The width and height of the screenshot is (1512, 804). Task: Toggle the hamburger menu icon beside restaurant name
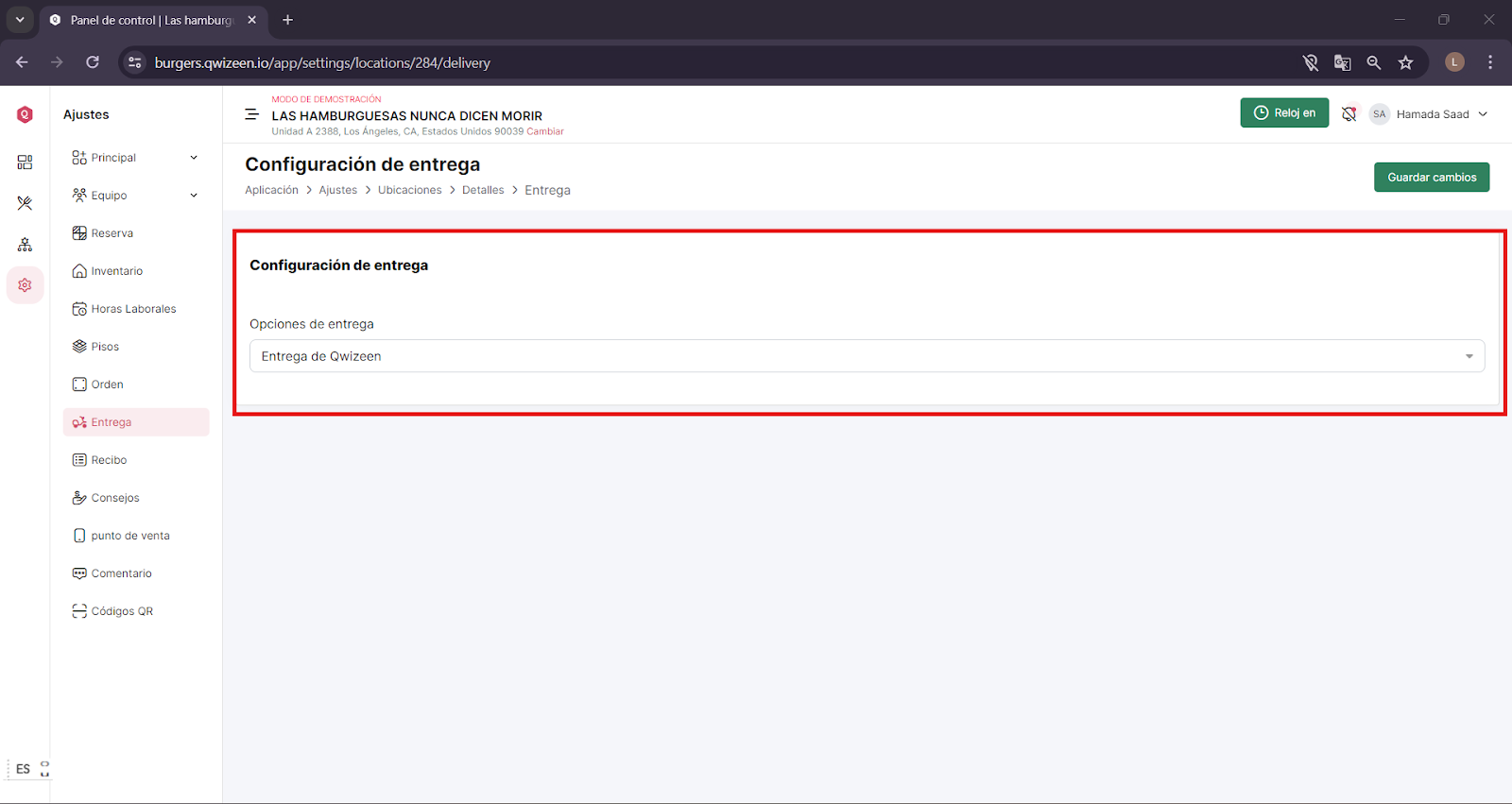pyautogui.click(x=251, y=114)
